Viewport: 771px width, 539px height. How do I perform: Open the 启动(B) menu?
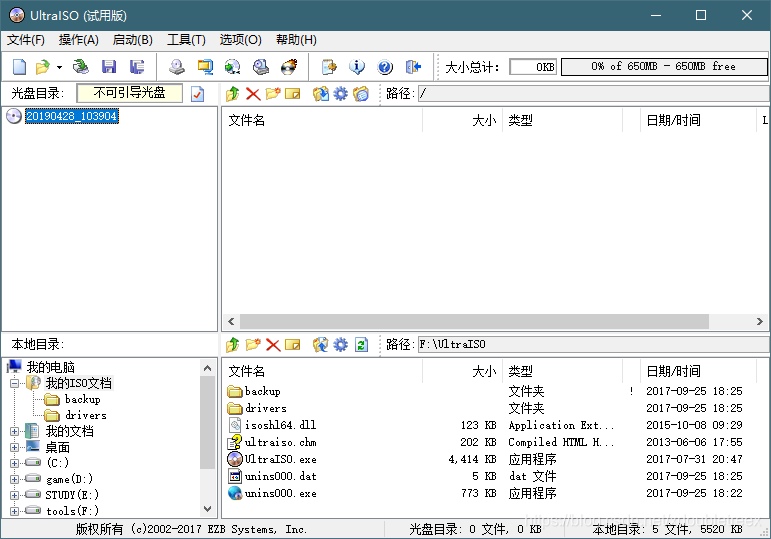coord(132,40)
